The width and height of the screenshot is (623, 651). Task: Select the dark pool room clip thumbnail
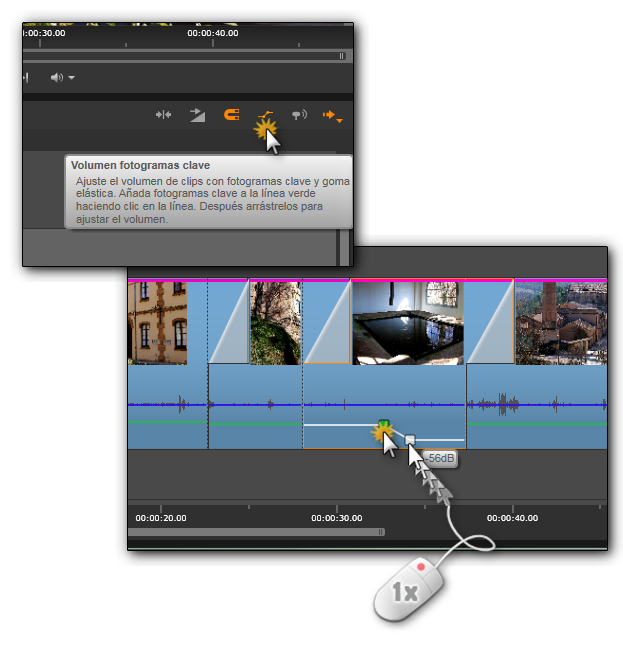click(x=408, y=323)
